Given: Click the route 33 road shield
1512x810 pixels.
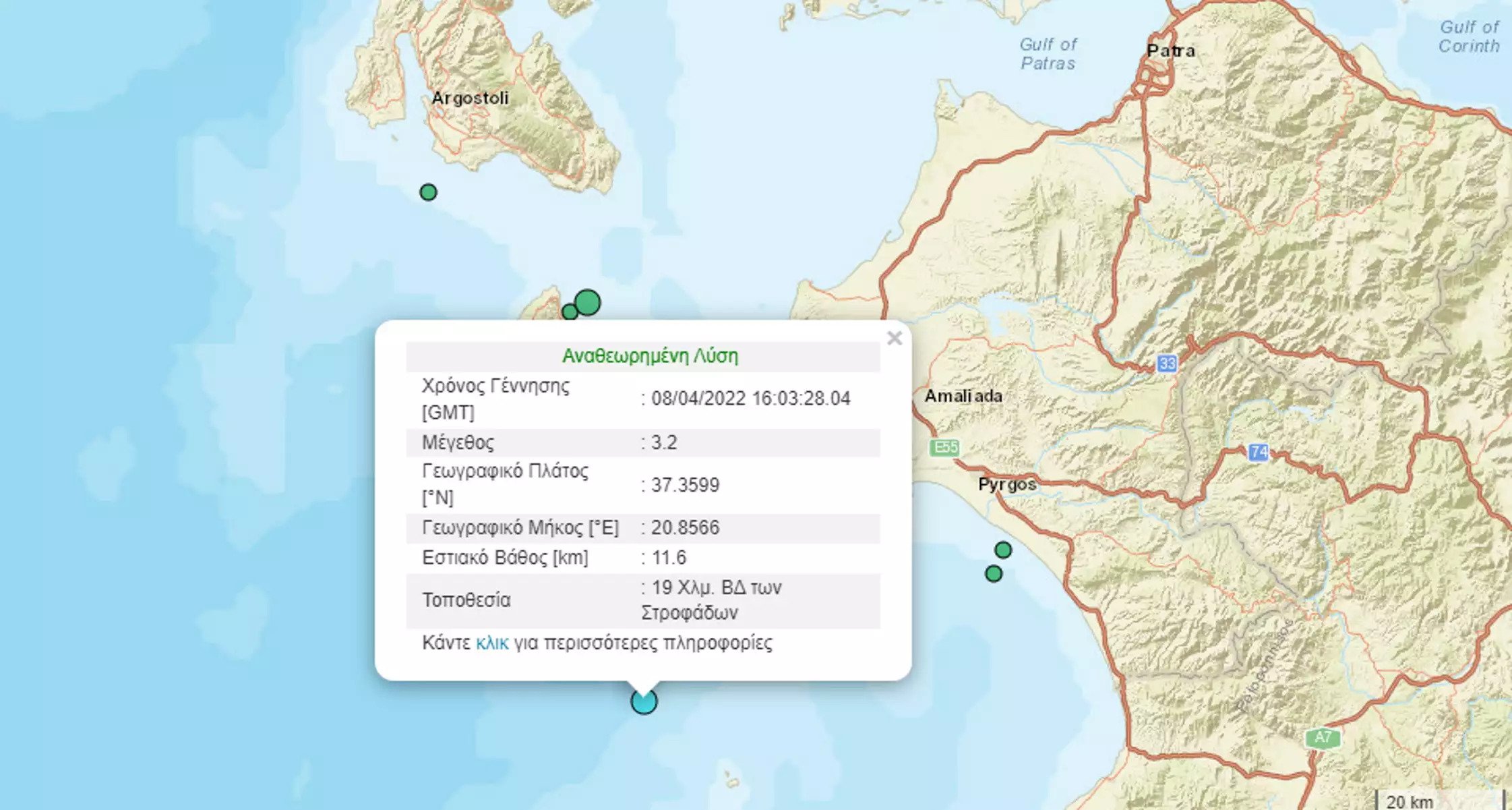Looking at the screenshot, I should click(1167, 364).
